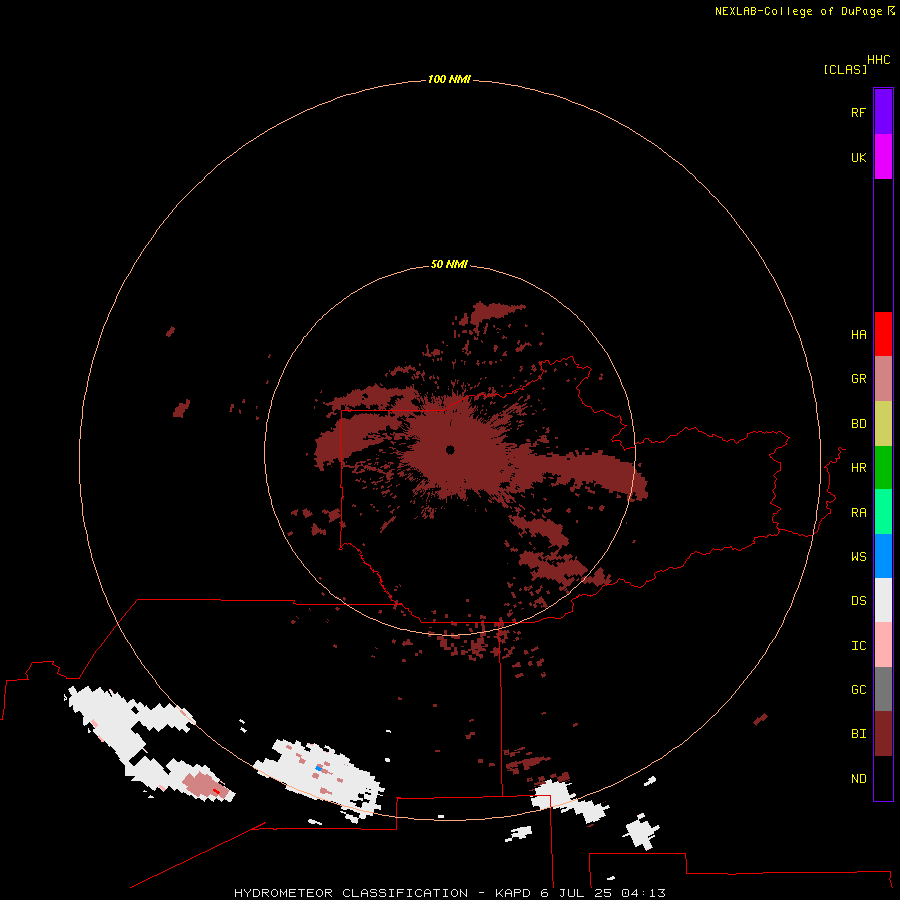Click the UK legend label
Viewport: 900px width, 900px height.
point(858,157)
